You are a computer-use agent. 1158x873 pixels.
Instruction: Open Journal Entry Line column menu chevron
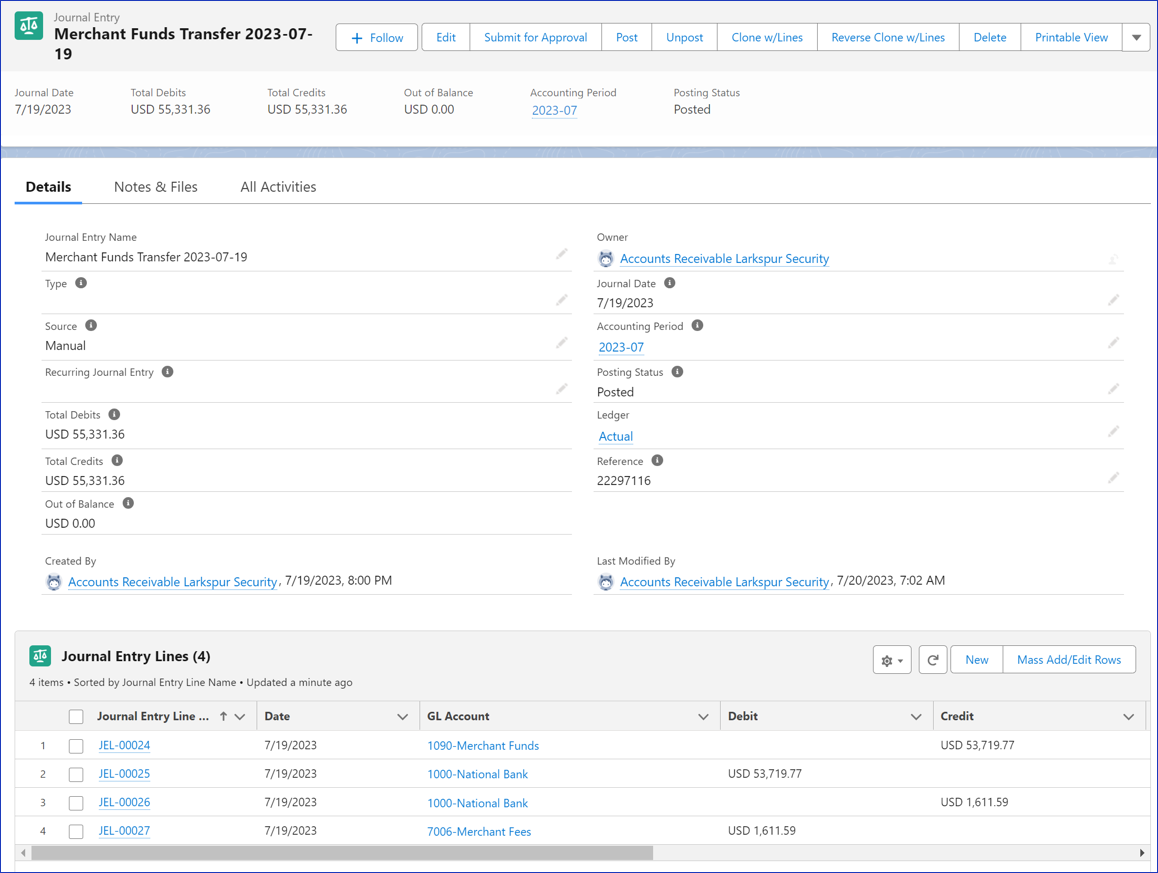coord(240,716)
